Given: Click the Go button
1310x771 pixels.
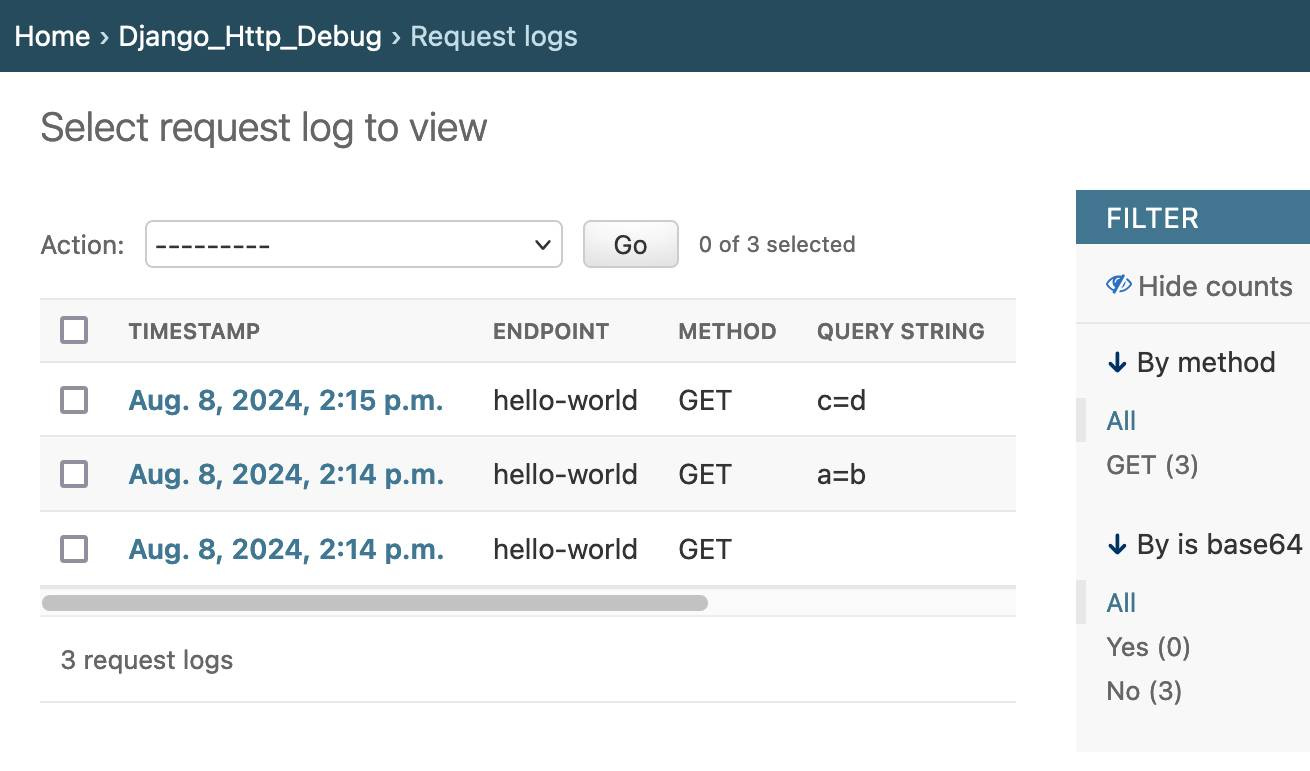Looking at the screenshot, I should 630,244.
